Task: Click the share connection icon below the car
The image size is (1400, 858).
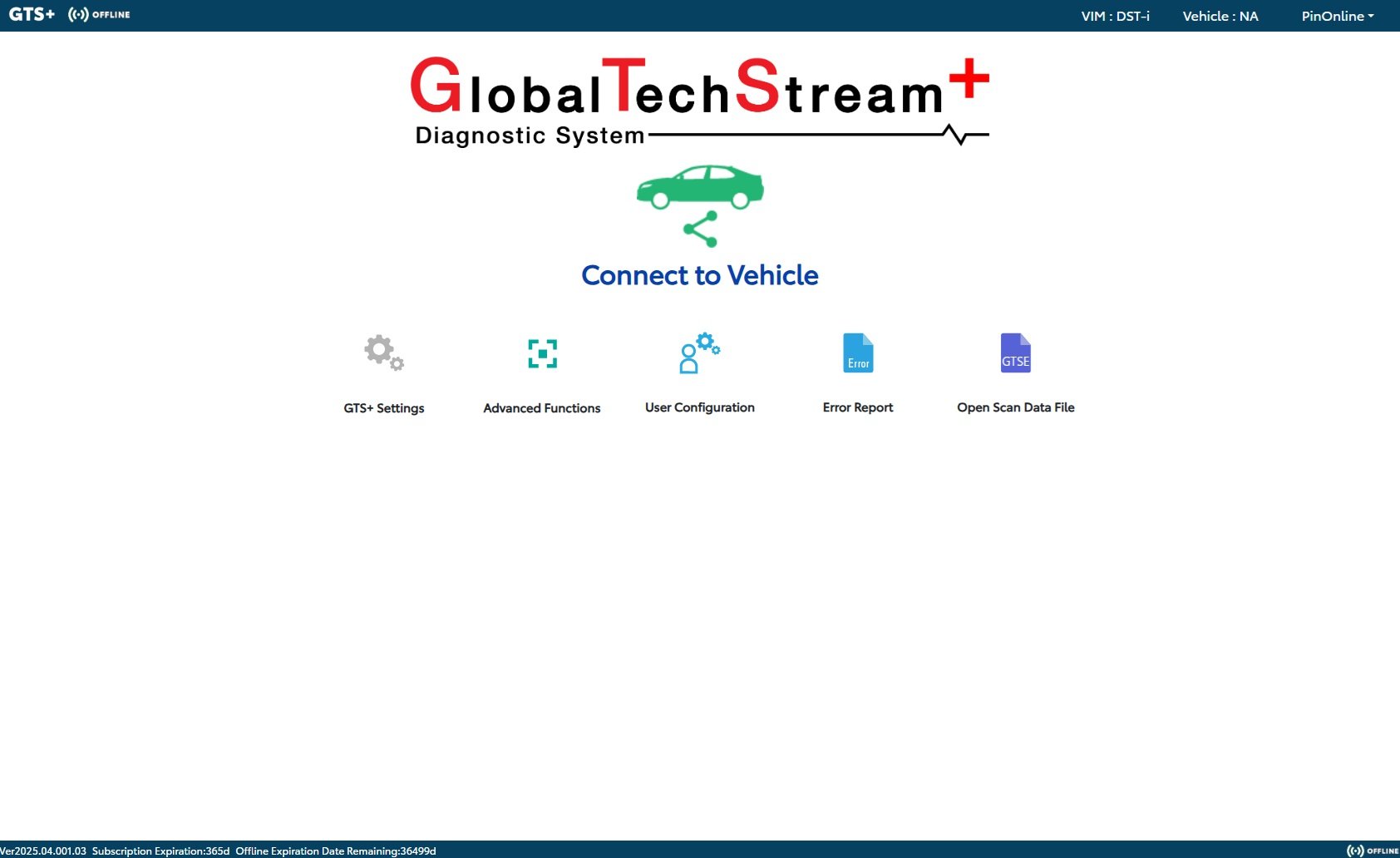Action: click(700, 229)
